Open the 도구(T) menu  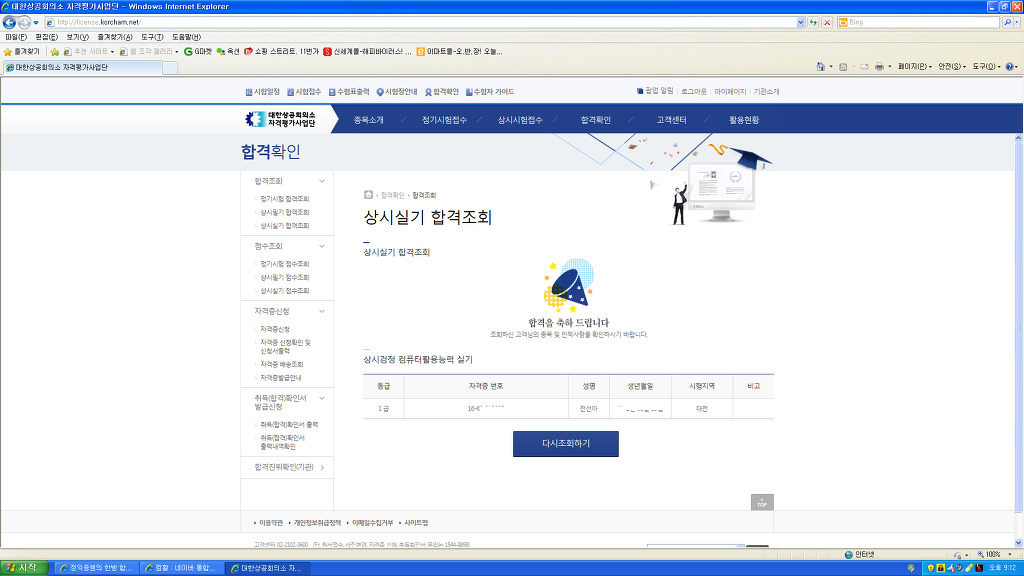[152, 37]
